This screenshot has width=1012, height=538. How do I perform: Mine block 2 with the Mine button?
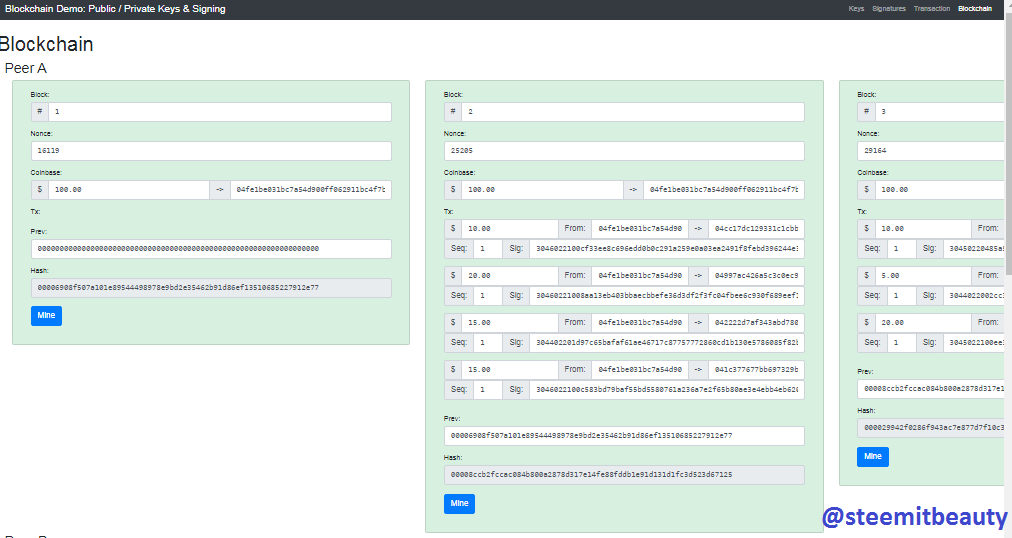click(460, 504)
